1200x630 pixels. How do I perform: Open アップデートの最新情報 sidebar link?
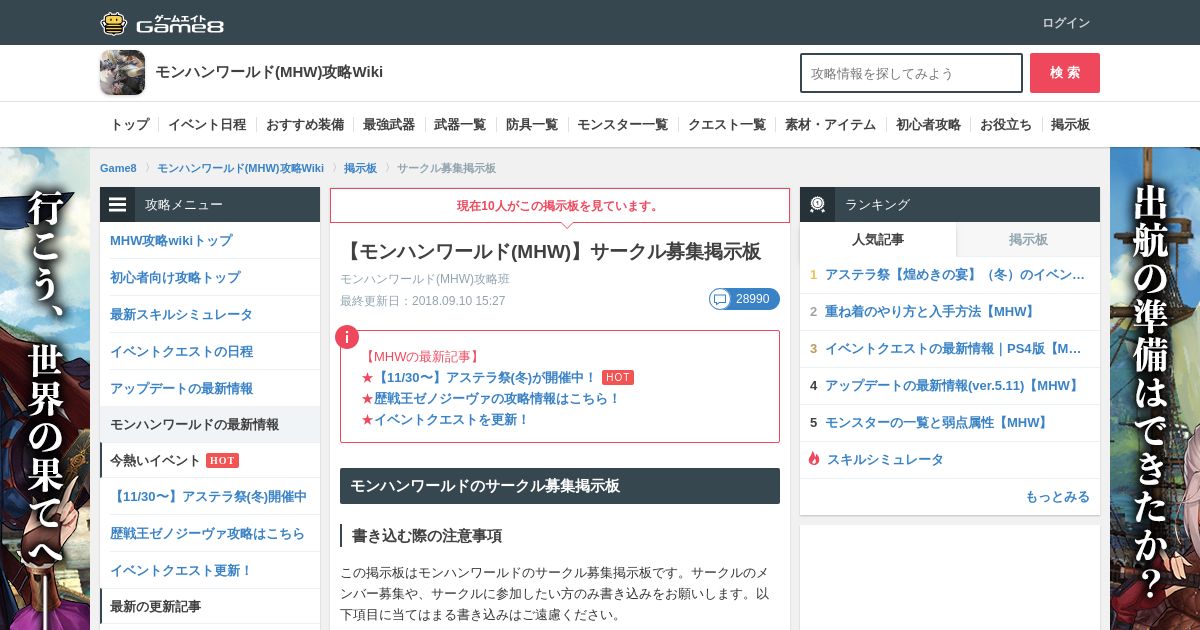coord(210,388)
